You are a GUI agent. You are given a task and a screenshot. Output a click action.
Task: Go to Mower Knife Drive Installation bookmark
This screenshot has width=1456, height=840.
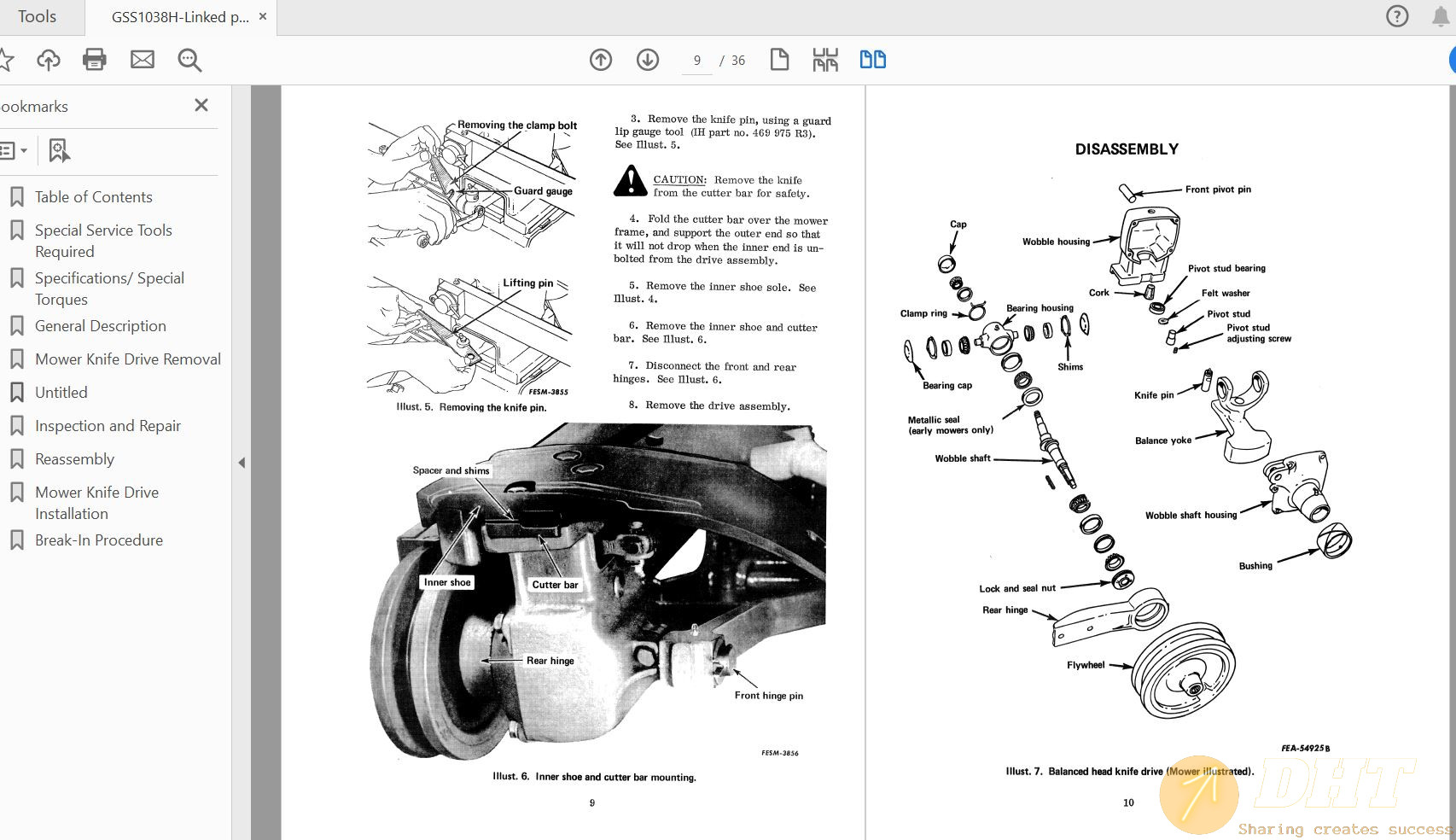pos(96,503)
